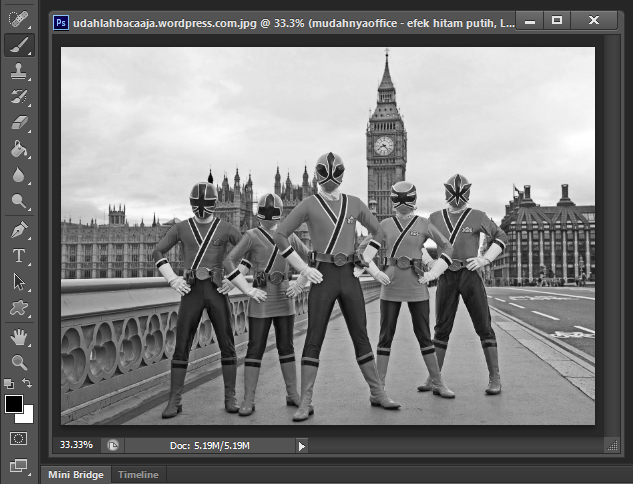This screenshot has width=633, height=484.
Task: Open the black foreground color picker
Action: [14, 404]
